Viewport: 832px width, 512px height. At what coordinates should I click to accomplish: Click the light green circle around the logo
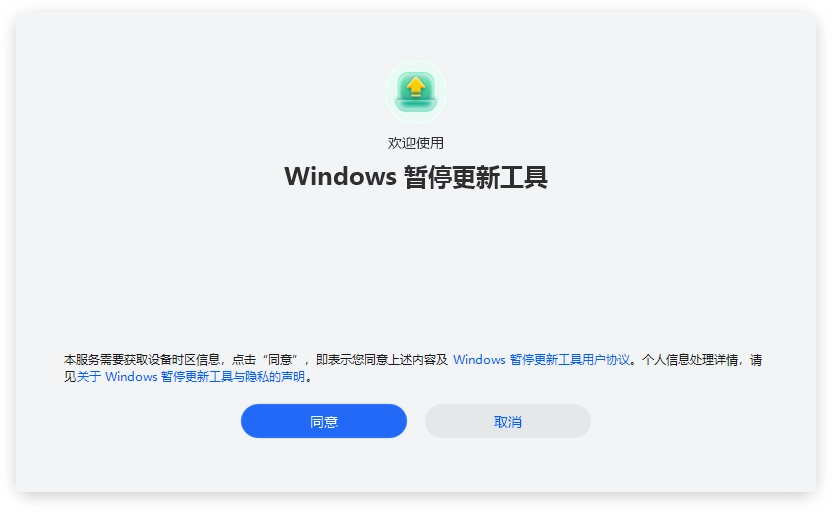(x=416, y=92)
